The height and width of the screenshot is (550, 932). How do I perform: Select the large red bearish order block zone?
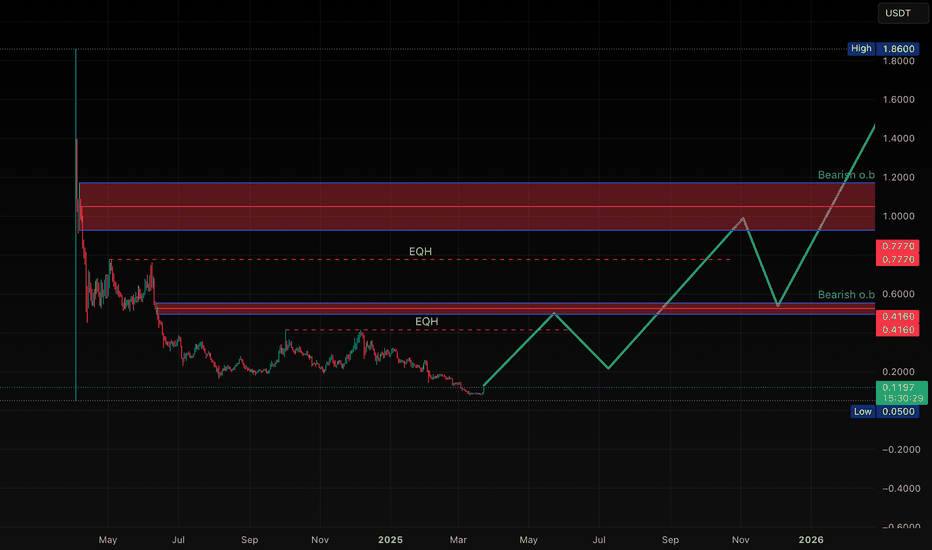pyautogui.click(x=476, y=206)
